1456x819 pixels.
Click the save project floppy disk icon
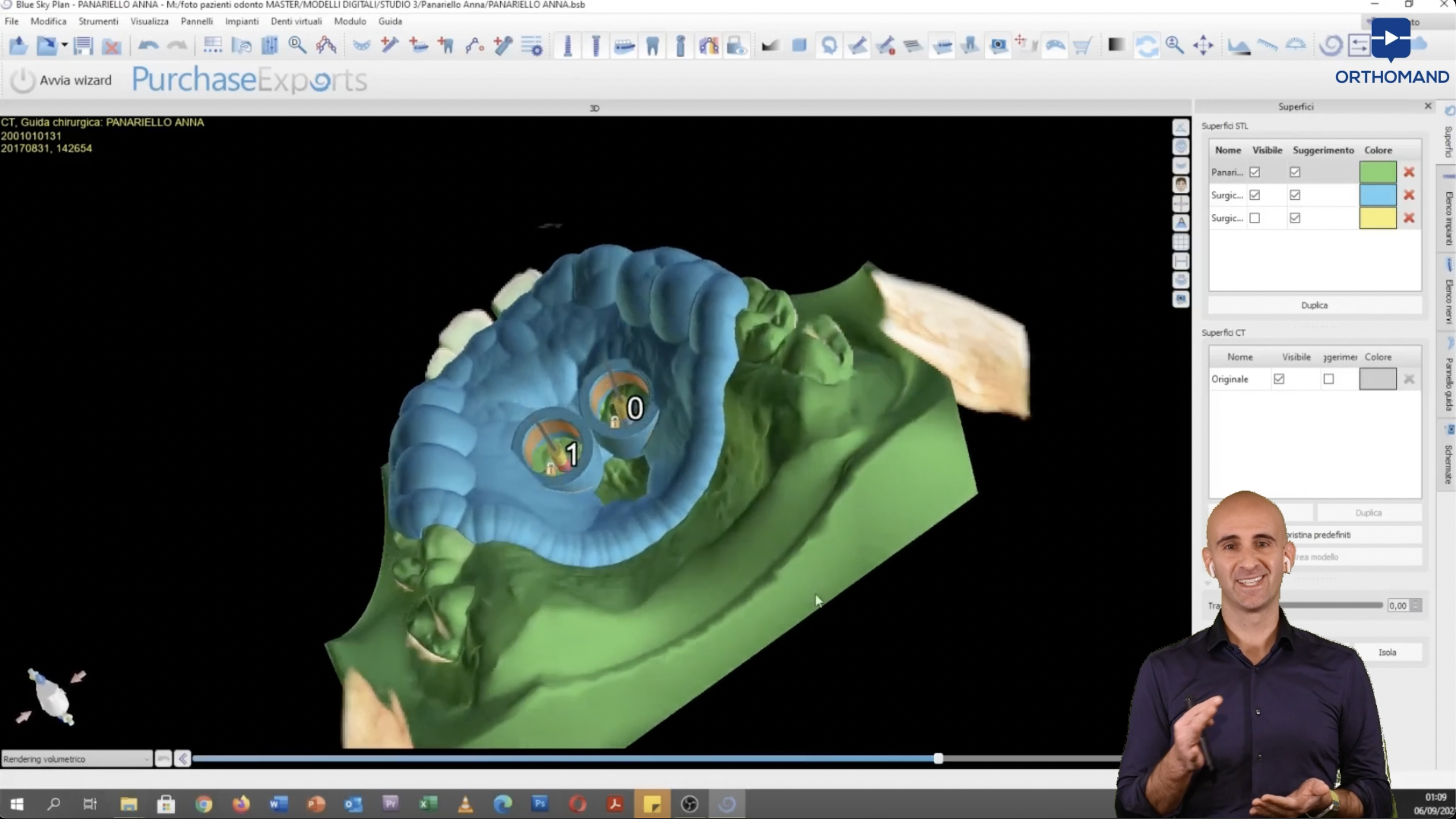coord(83,46)
